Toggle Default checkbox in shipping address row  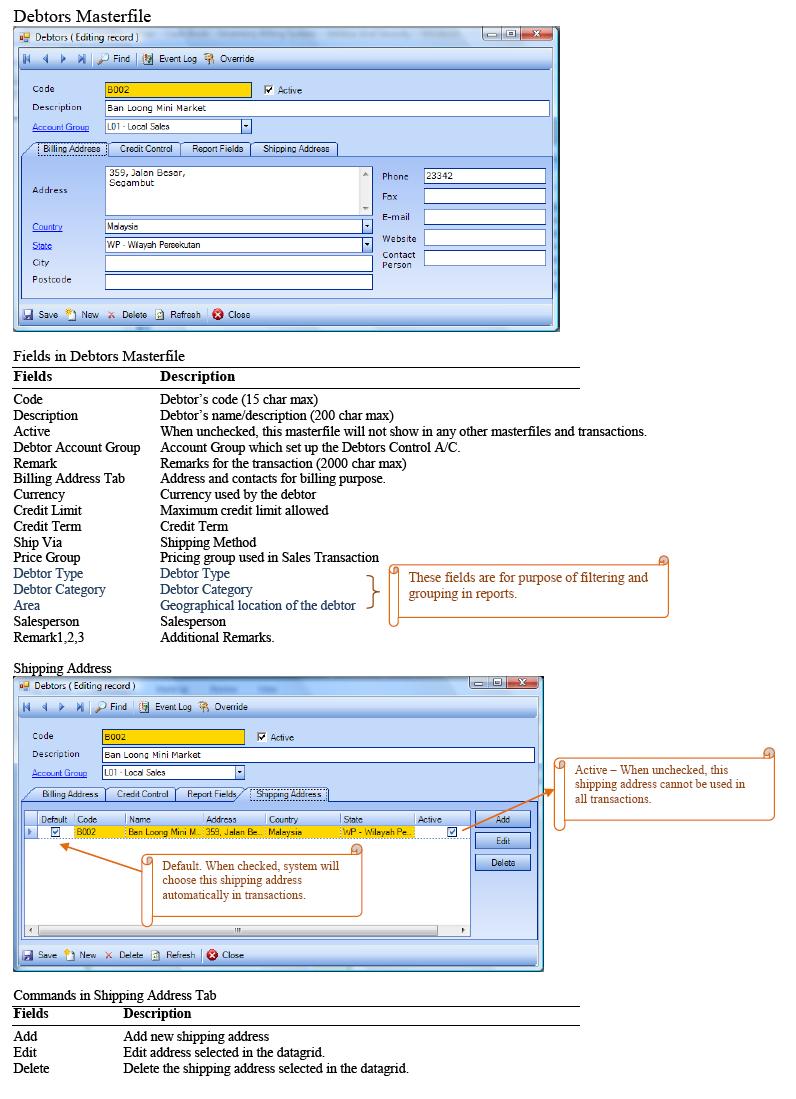click(55, 832)
